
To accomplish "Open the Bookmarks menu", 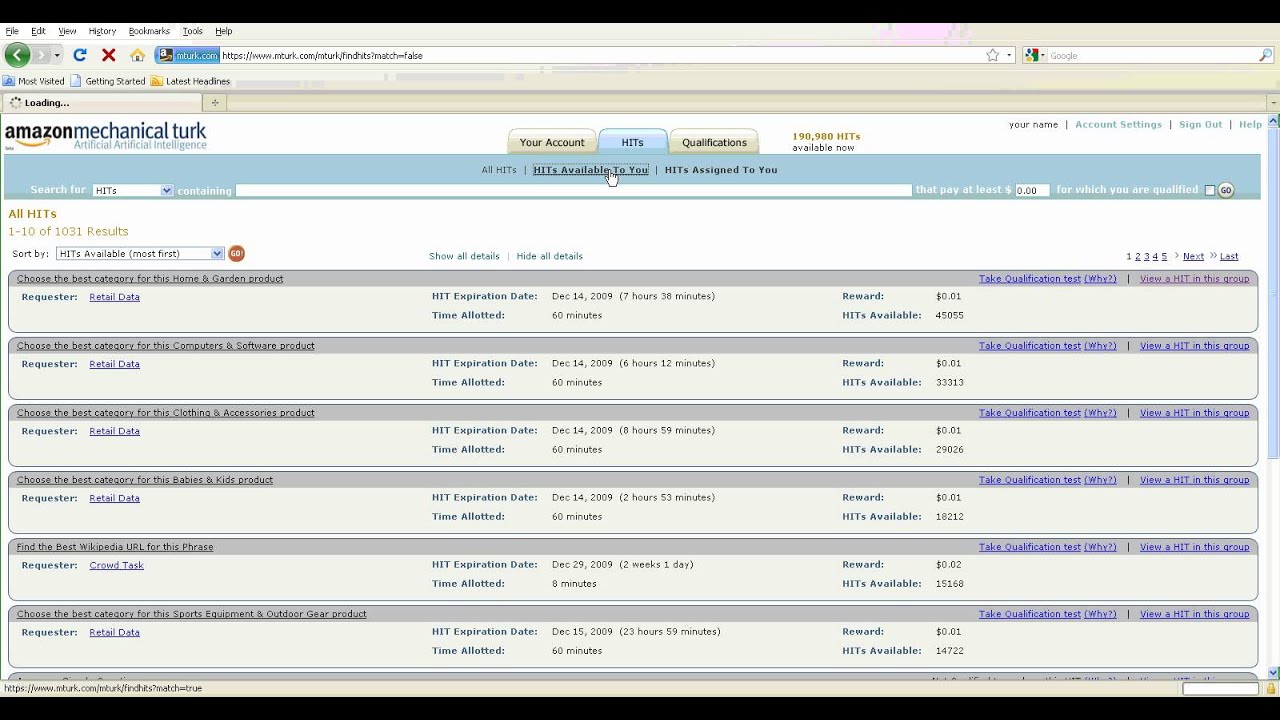I will 149,31.
